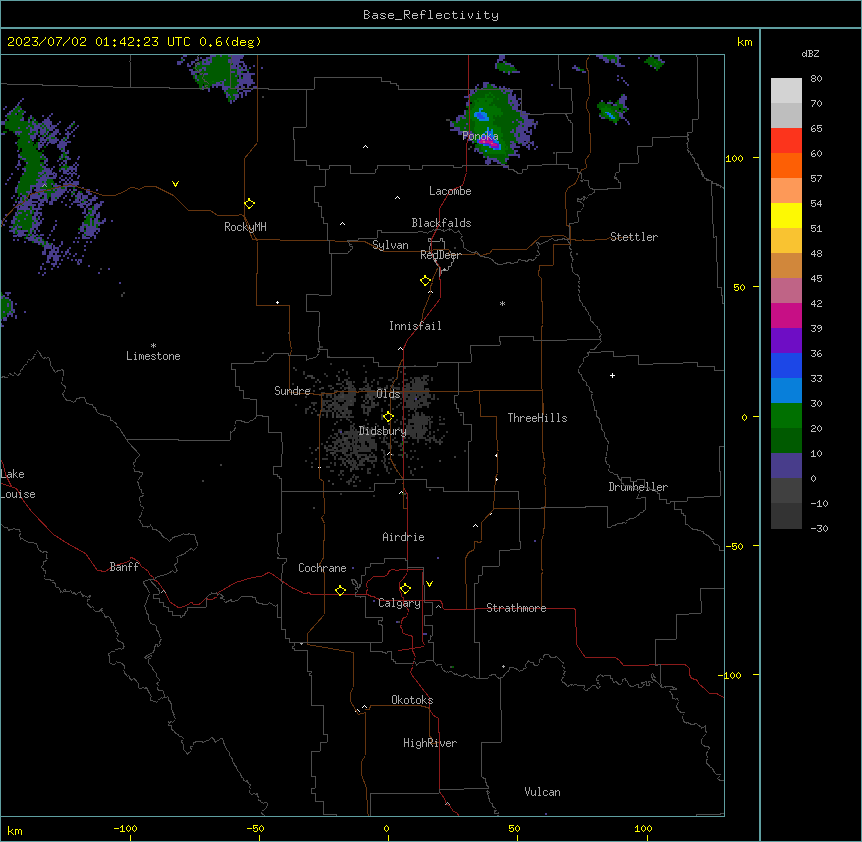Viewport: 862px width, 842px height.
Task: Click the Calgary label
Action: pos(399,603)
